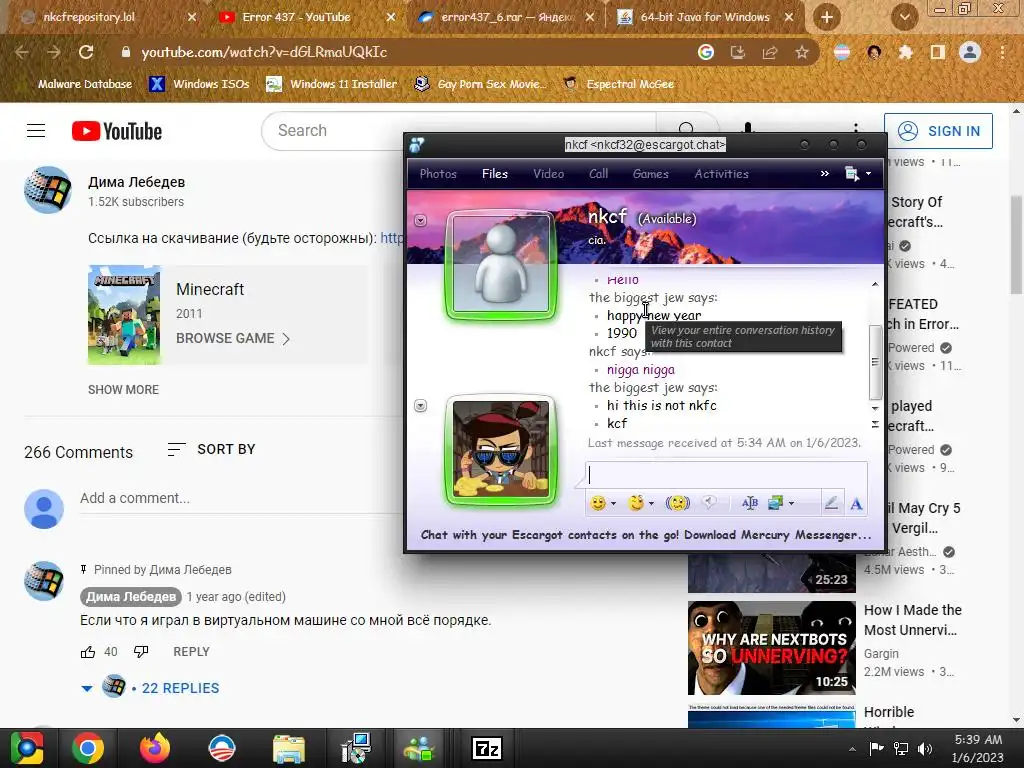The image size is (1024, 768).
Task: Open the emoticon picker dropdown in messenger
Action: tap(613, 504)
